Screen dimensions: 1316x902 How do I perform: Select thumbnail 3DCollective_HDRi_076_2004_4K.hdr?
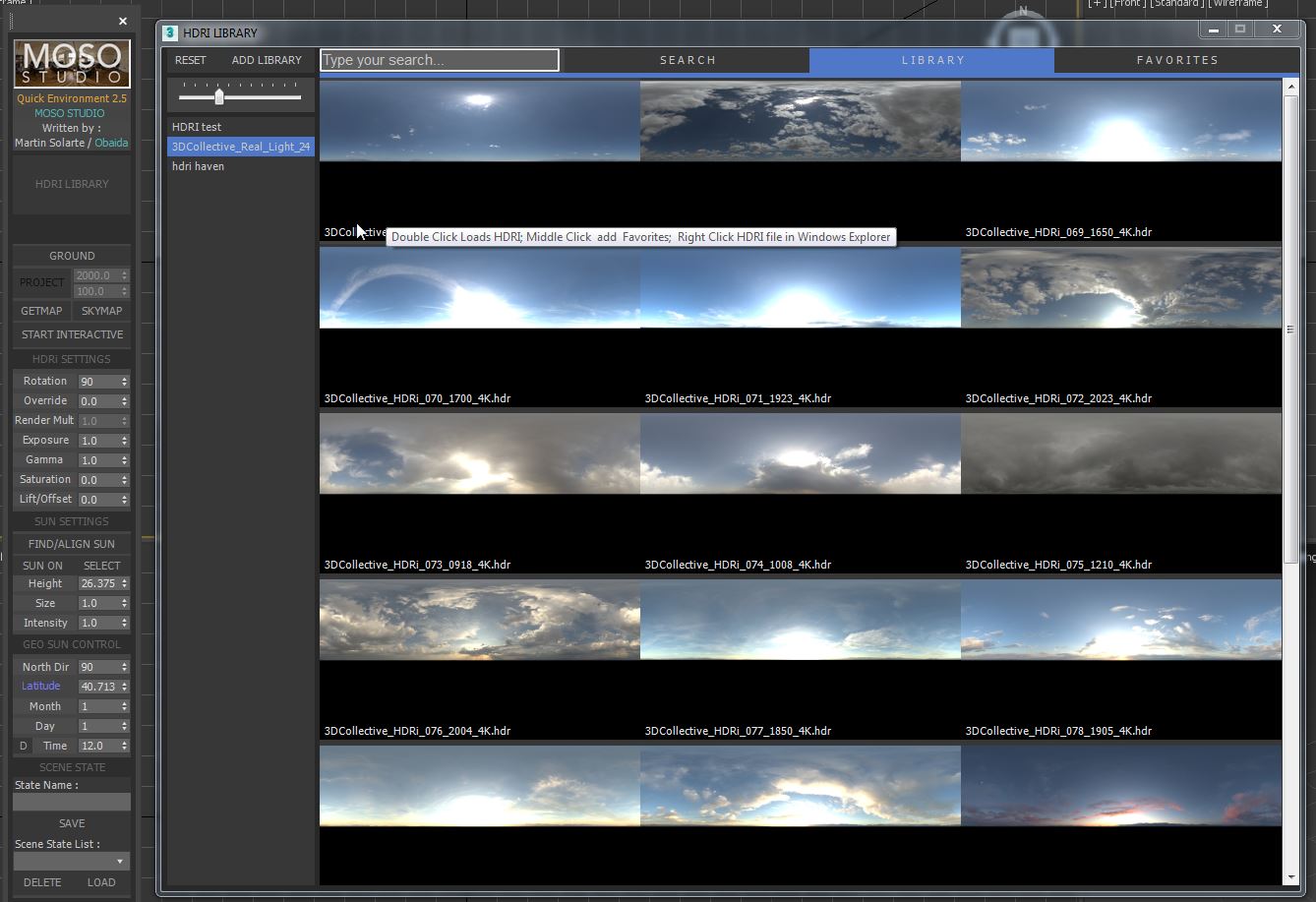click(480, 659)
